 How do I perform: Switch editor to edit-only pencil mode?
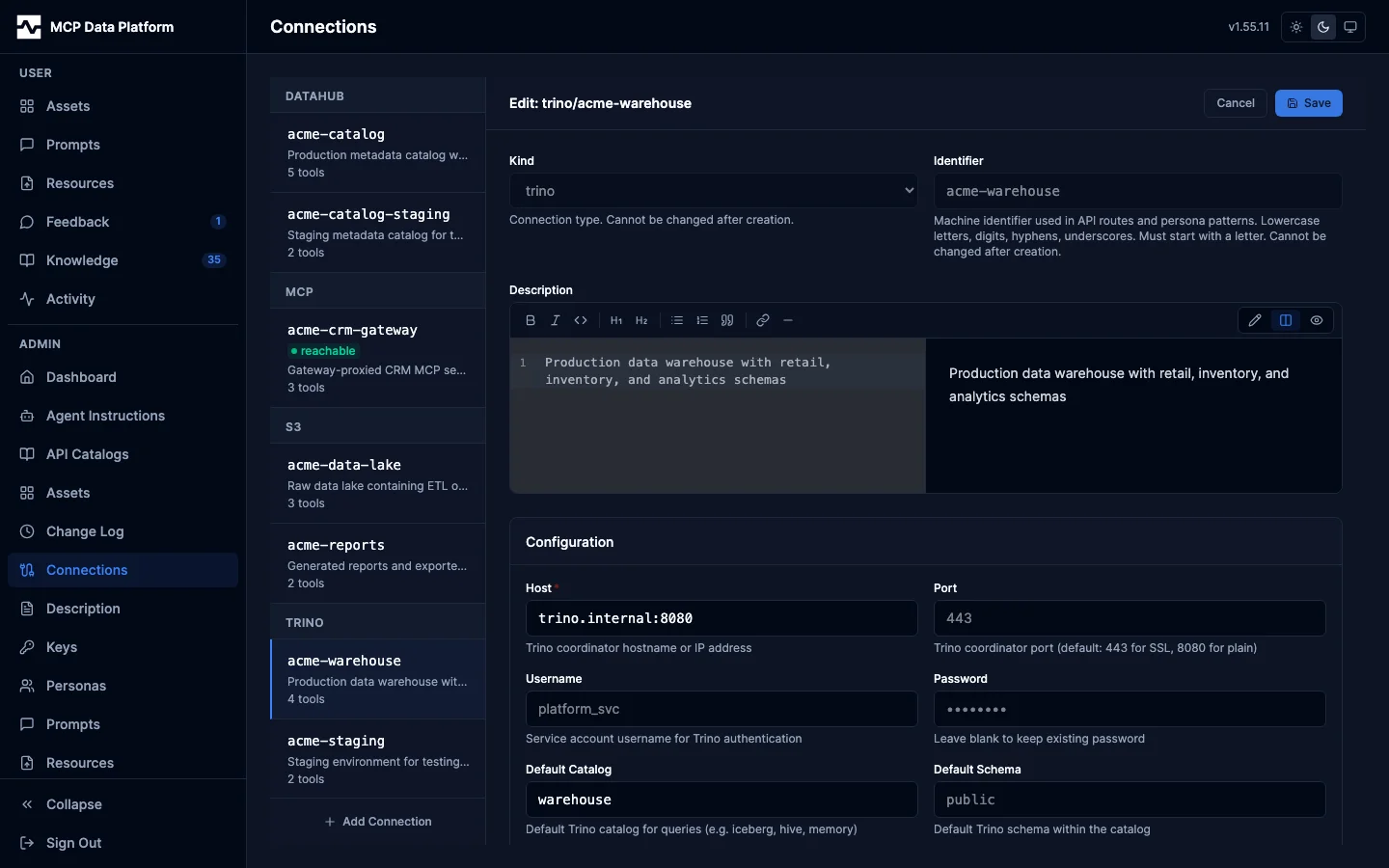point(1255,320)
